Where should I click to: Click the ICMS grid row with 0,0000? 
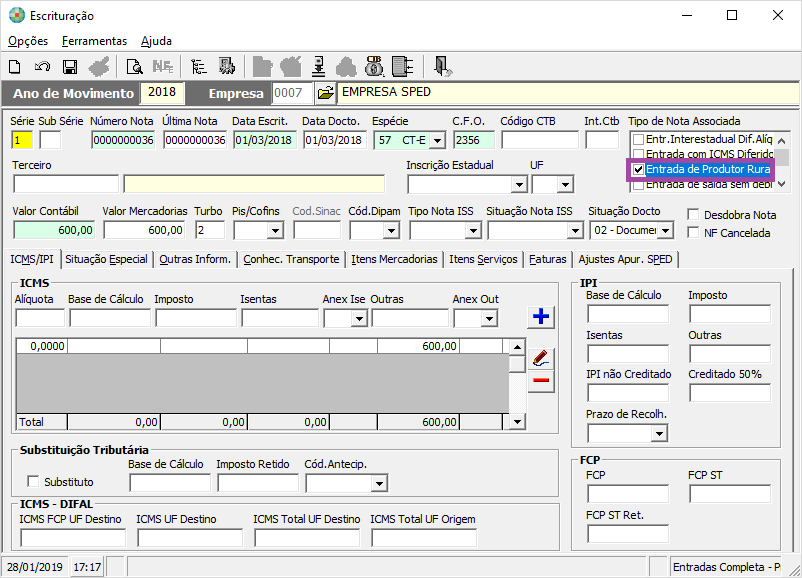(262, 346)
